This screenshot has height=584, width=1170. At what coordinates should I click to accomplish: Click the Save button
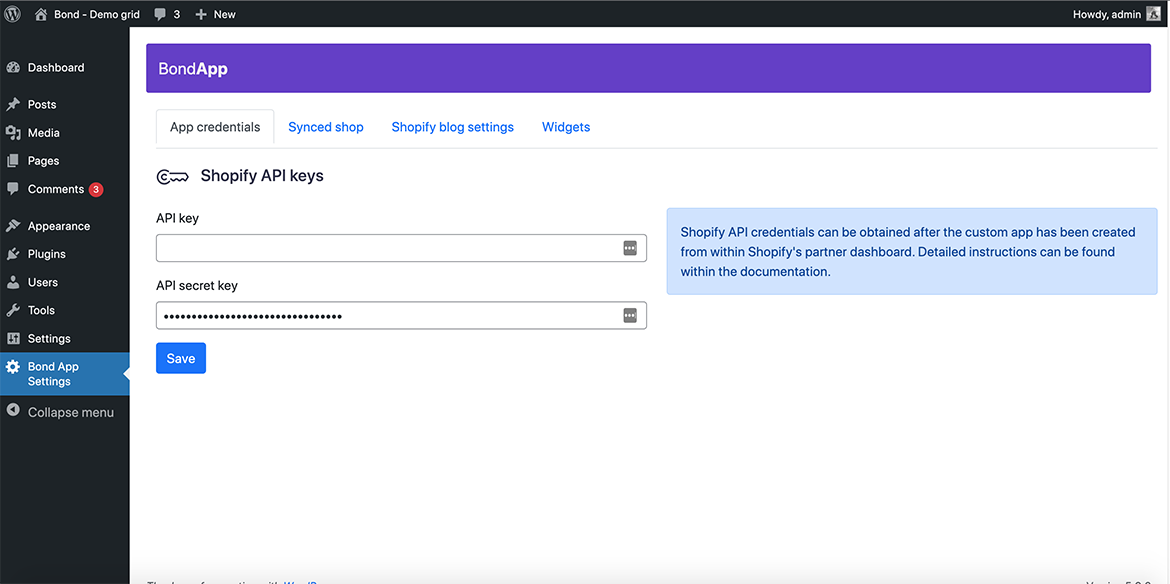(x=181, y=358)
